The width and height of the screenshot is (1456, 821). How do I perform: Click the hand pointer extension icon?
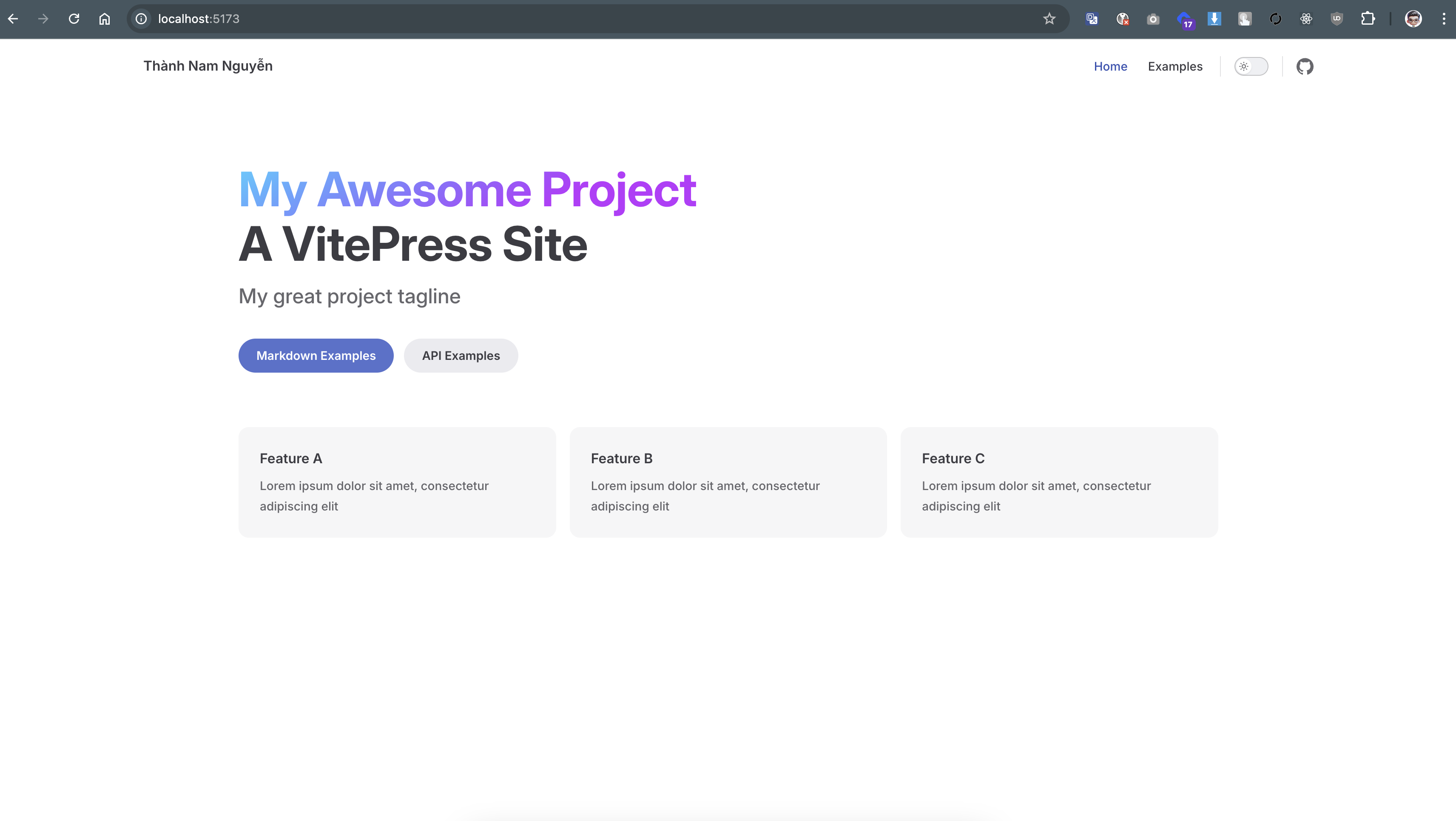1245,19
